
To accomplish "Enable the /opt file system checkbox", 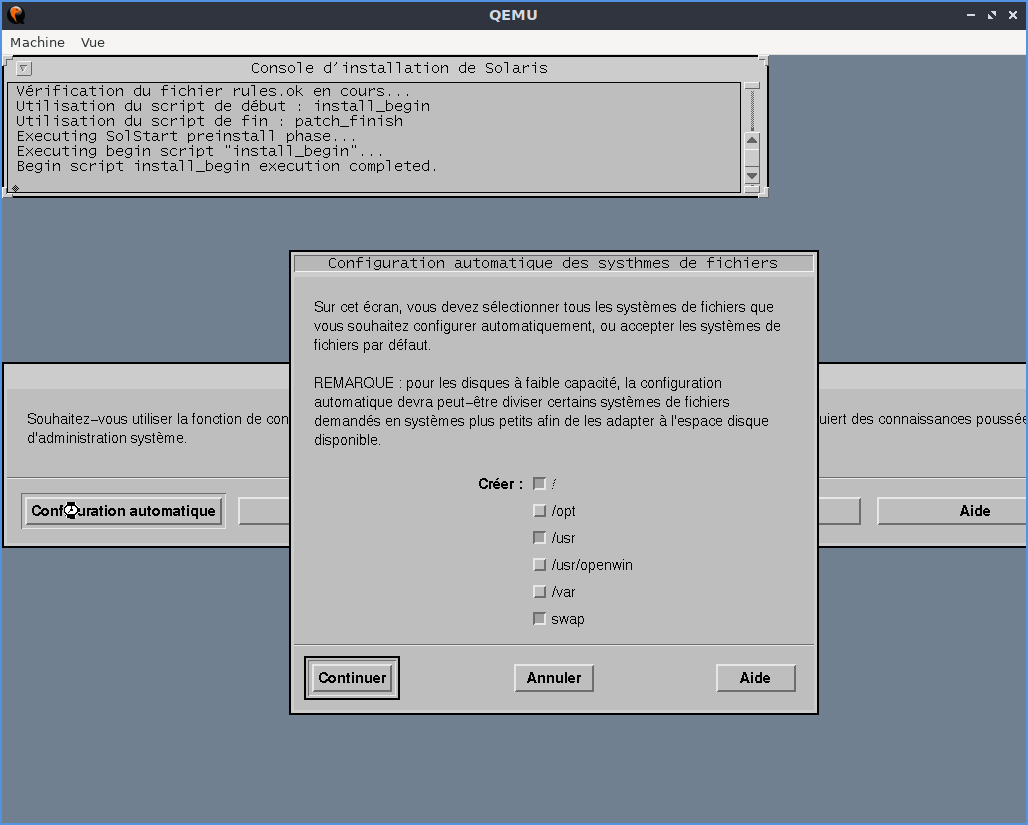I will pos(540,511).
